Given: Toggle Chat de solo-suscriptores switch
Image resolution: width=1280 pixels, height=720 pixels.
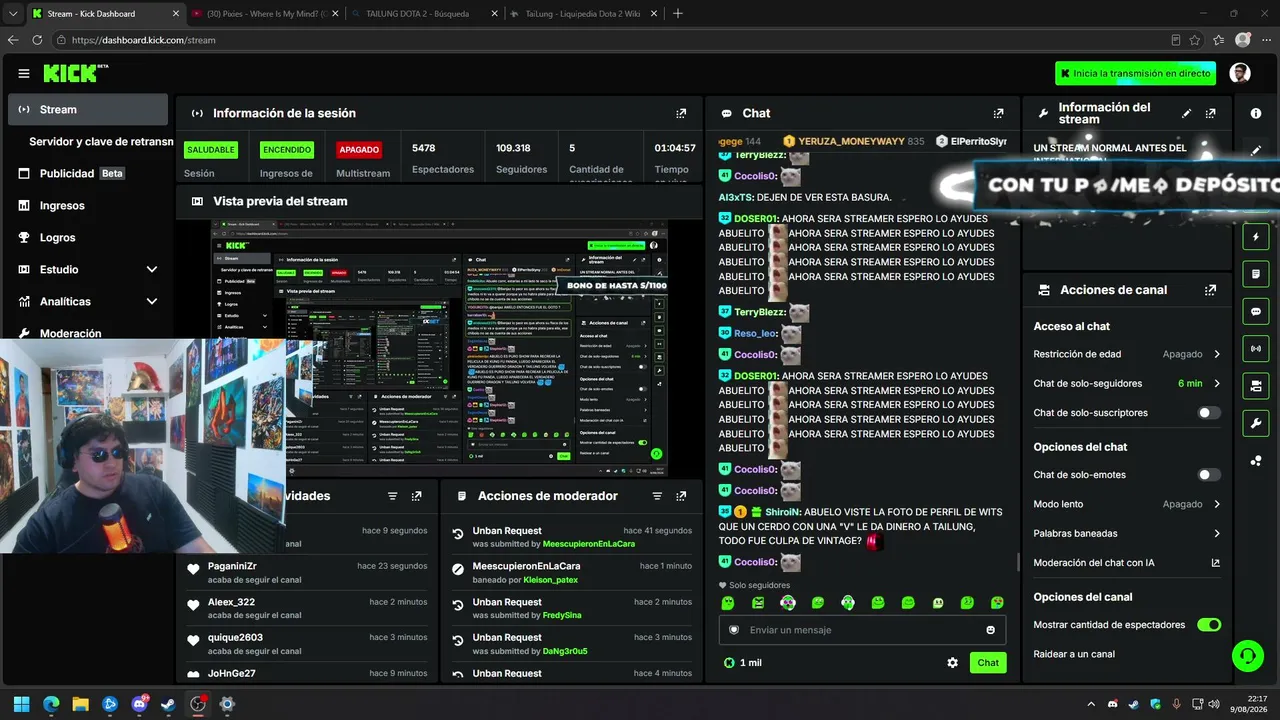Looking at the screenshot, I should [x=1209, y=413].
